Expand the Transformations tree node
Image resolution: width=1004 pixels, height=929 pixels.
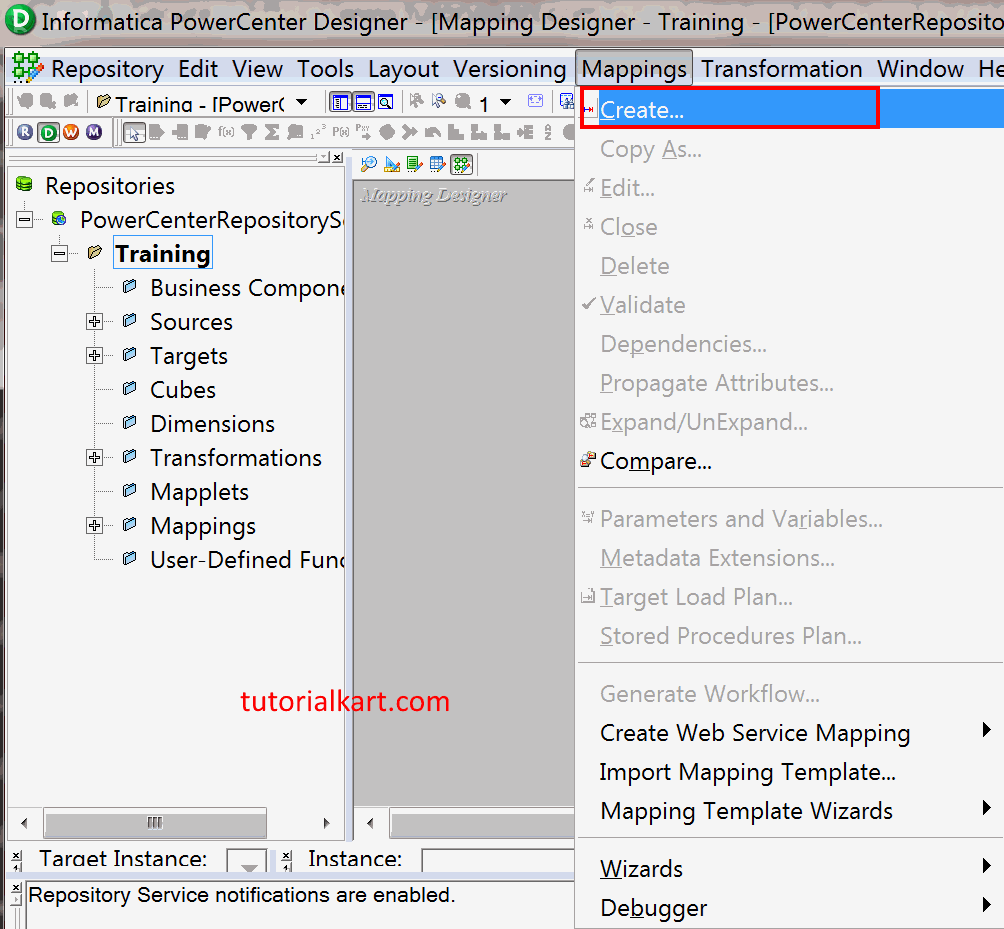(94, 457)
